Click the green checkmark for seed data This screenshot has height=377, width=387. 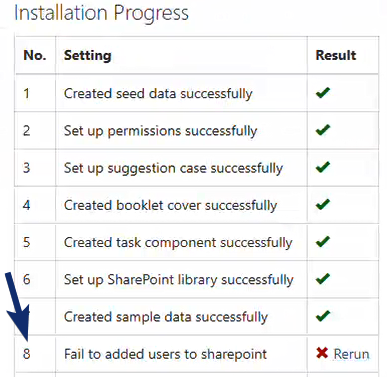[323, 92]
